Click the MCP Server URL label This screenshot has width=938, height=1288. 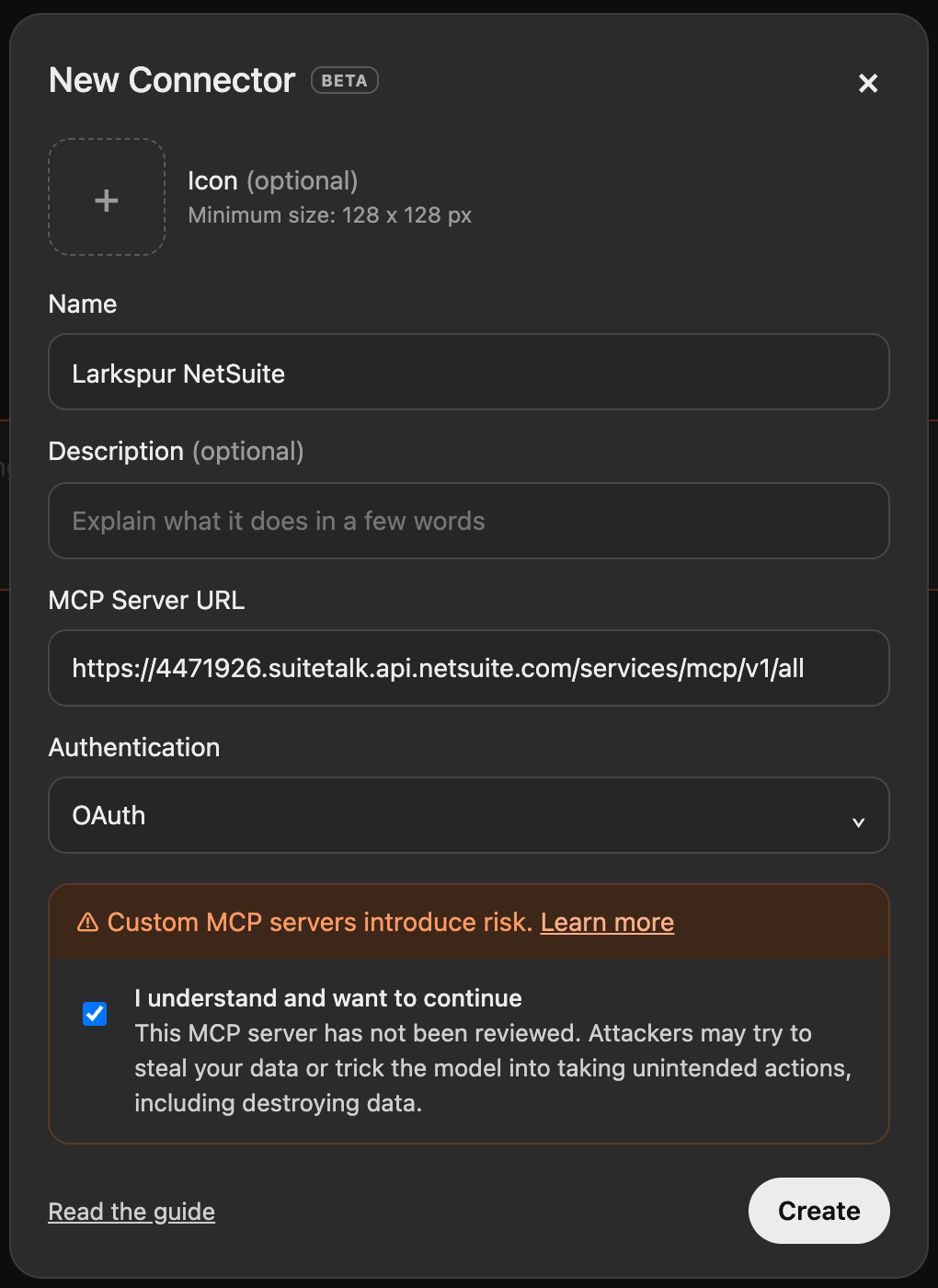[146, 600]
